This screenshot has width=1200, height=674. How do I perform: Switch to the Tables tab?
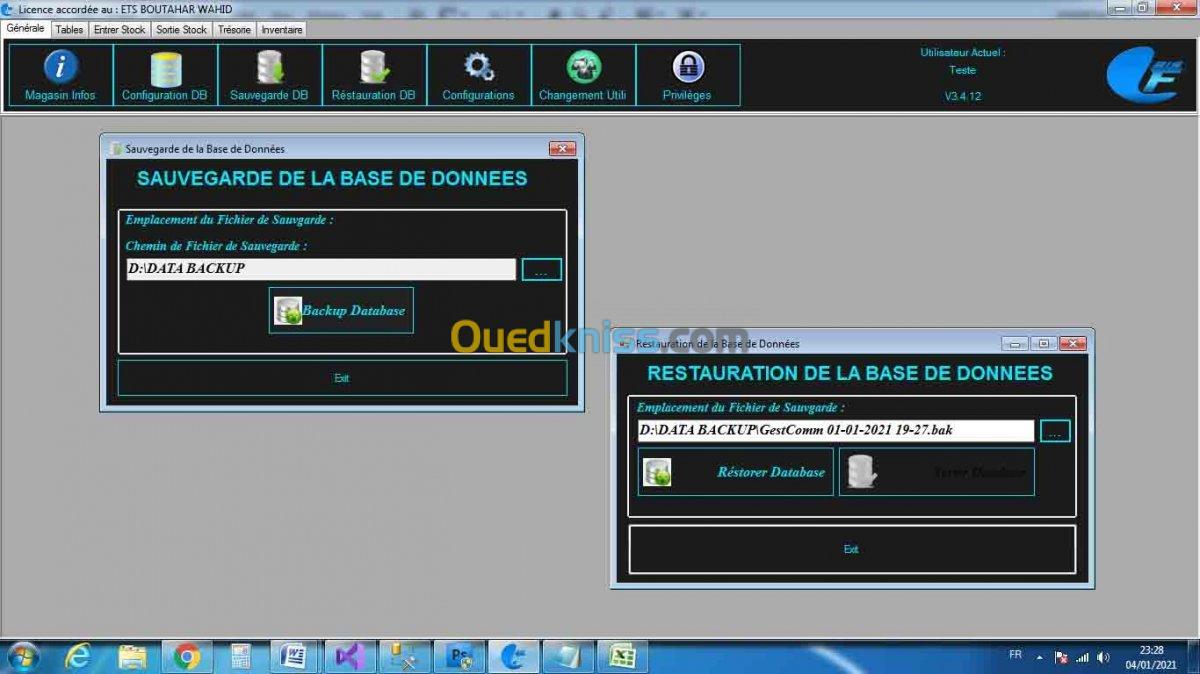pos(69,30)
